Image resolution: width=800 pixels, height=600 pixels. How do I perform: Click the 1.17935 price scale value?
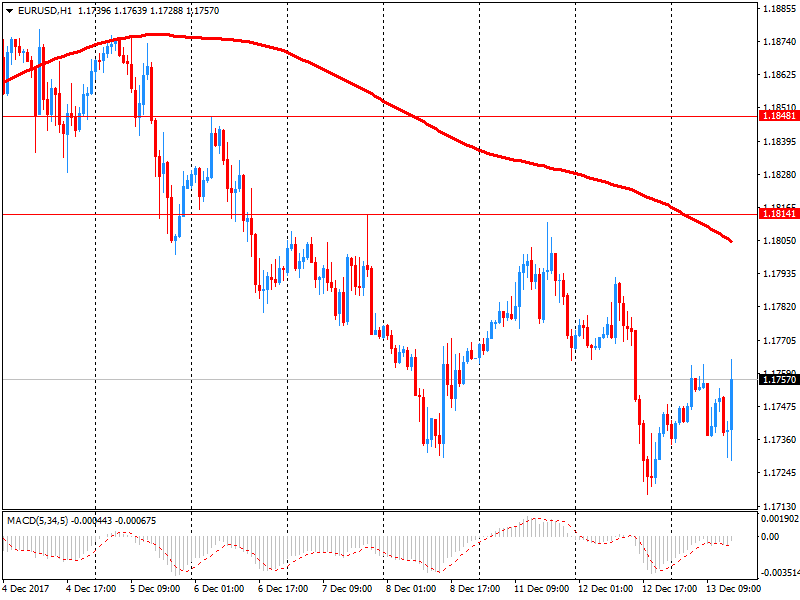(779, 274)
